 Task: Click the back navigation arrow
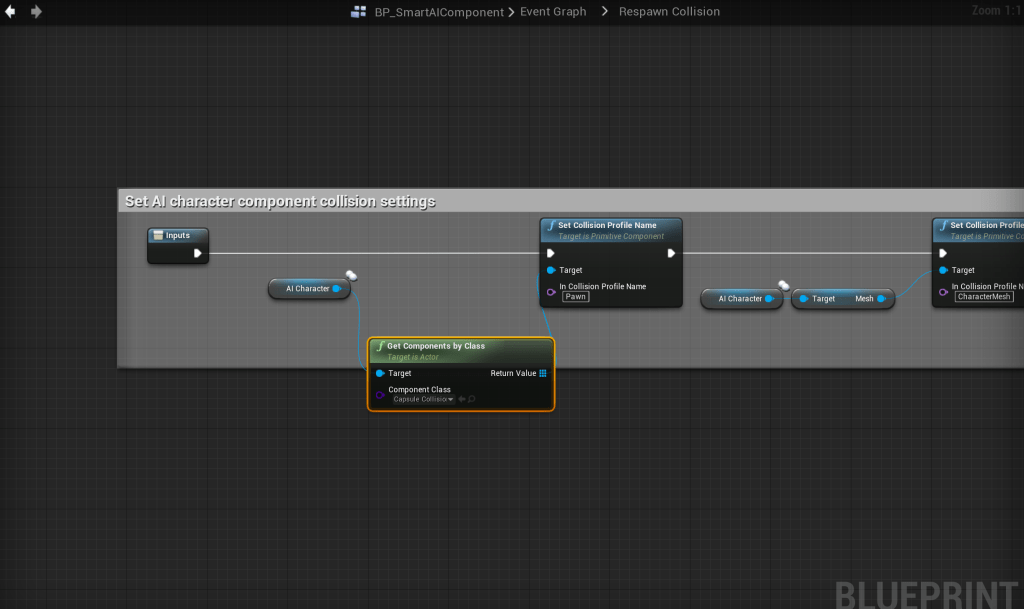(x=11, y=12)
